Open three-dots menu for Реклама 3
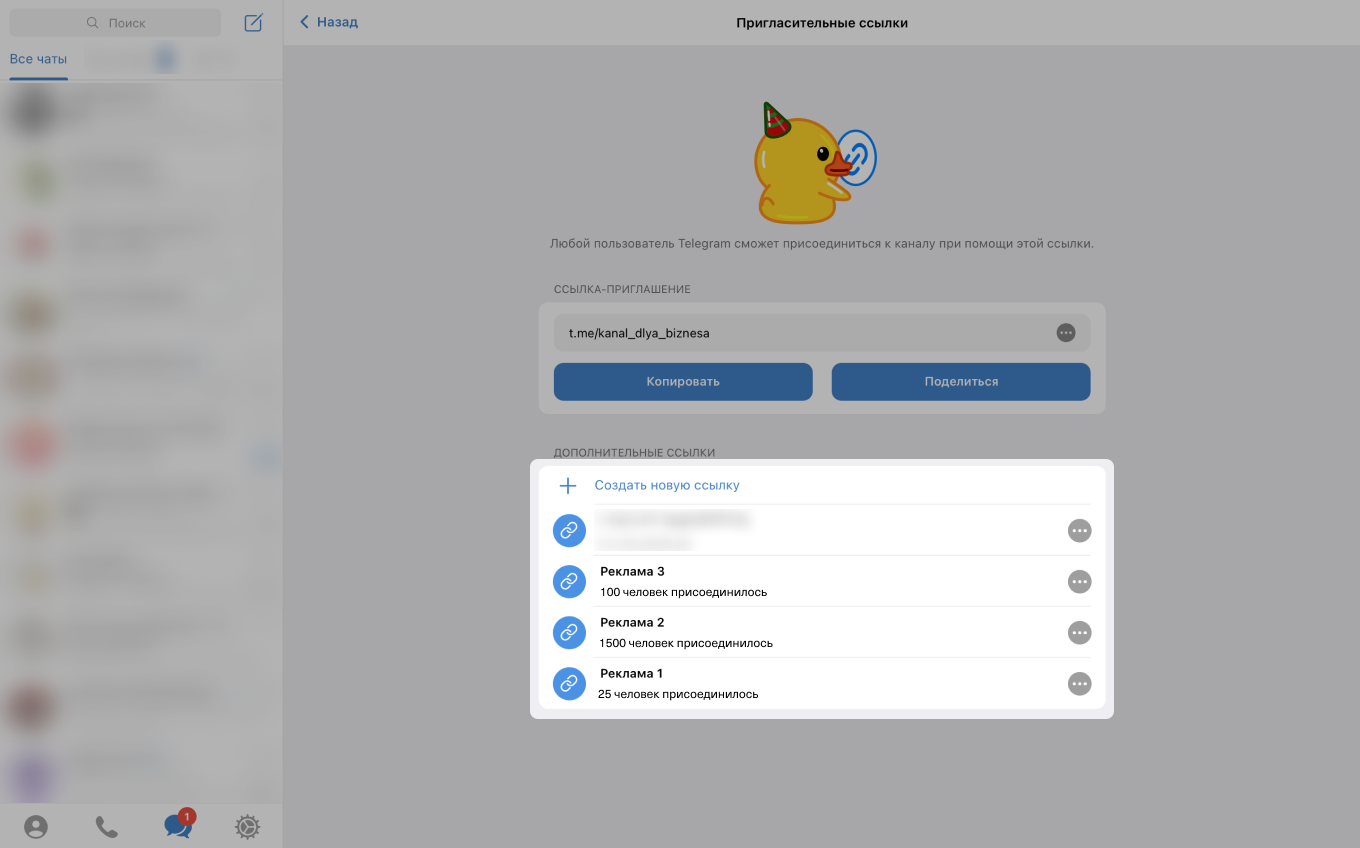The image size is (1360, 848). click(x=1079, y=581)
